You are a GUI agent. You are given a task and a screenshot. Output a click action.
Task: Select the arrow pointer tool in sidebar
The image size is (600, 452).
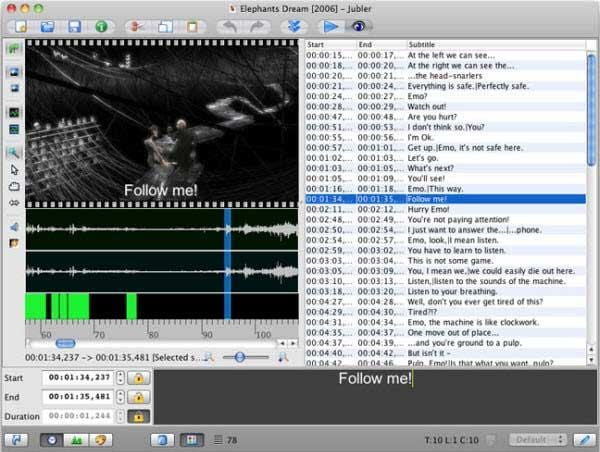click(14, 169)
